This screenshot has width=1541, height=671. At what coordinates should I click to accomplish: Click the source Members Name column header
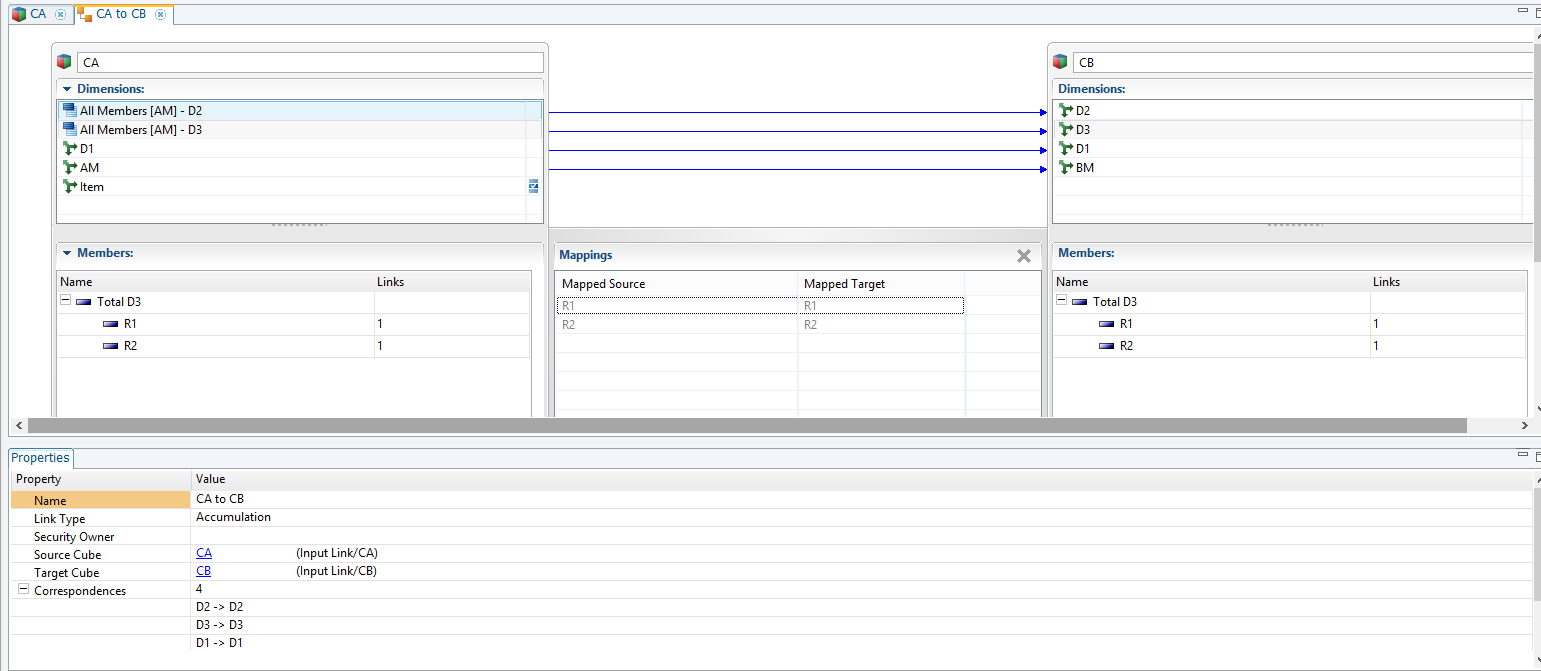(x=215, y=282)
